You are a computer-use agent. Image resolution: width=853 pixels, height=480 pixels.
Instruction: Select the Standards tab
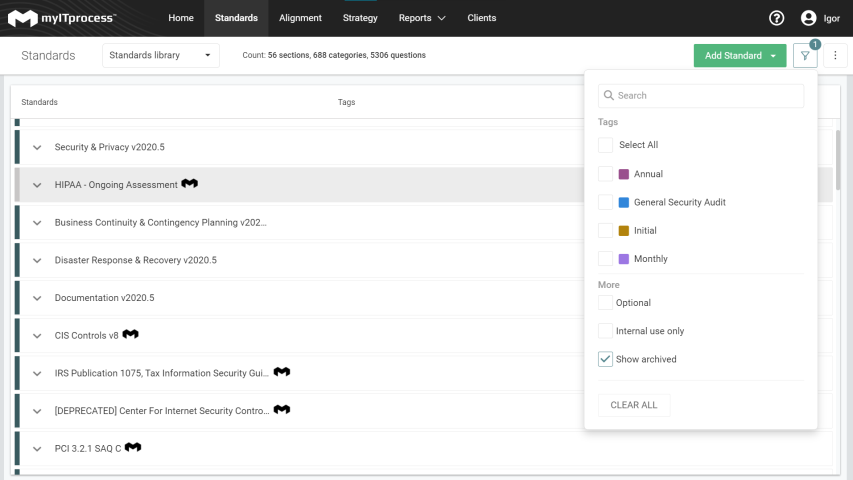coord(236,18)
